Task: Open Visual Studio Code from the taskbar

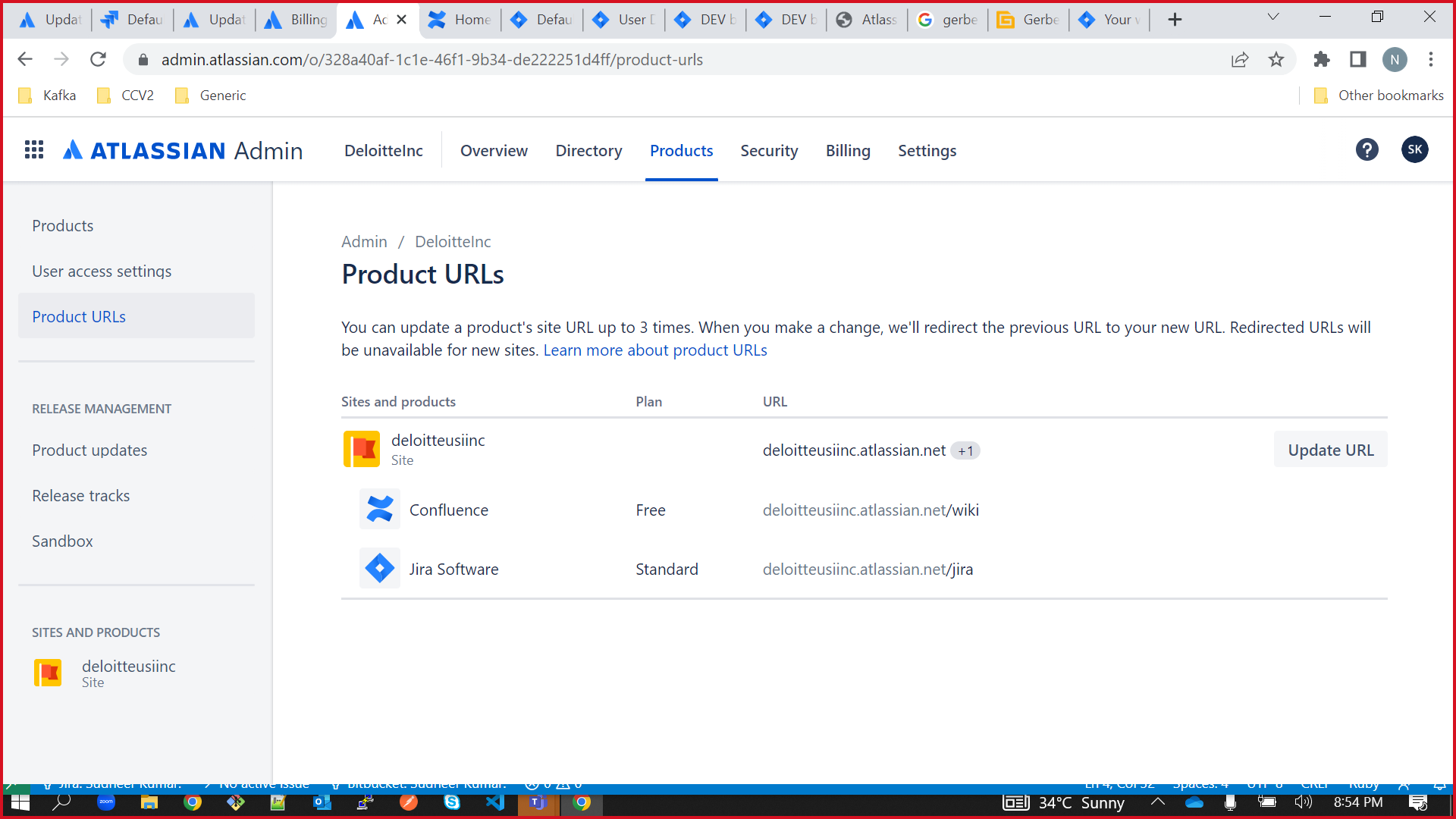Action: 495,803
